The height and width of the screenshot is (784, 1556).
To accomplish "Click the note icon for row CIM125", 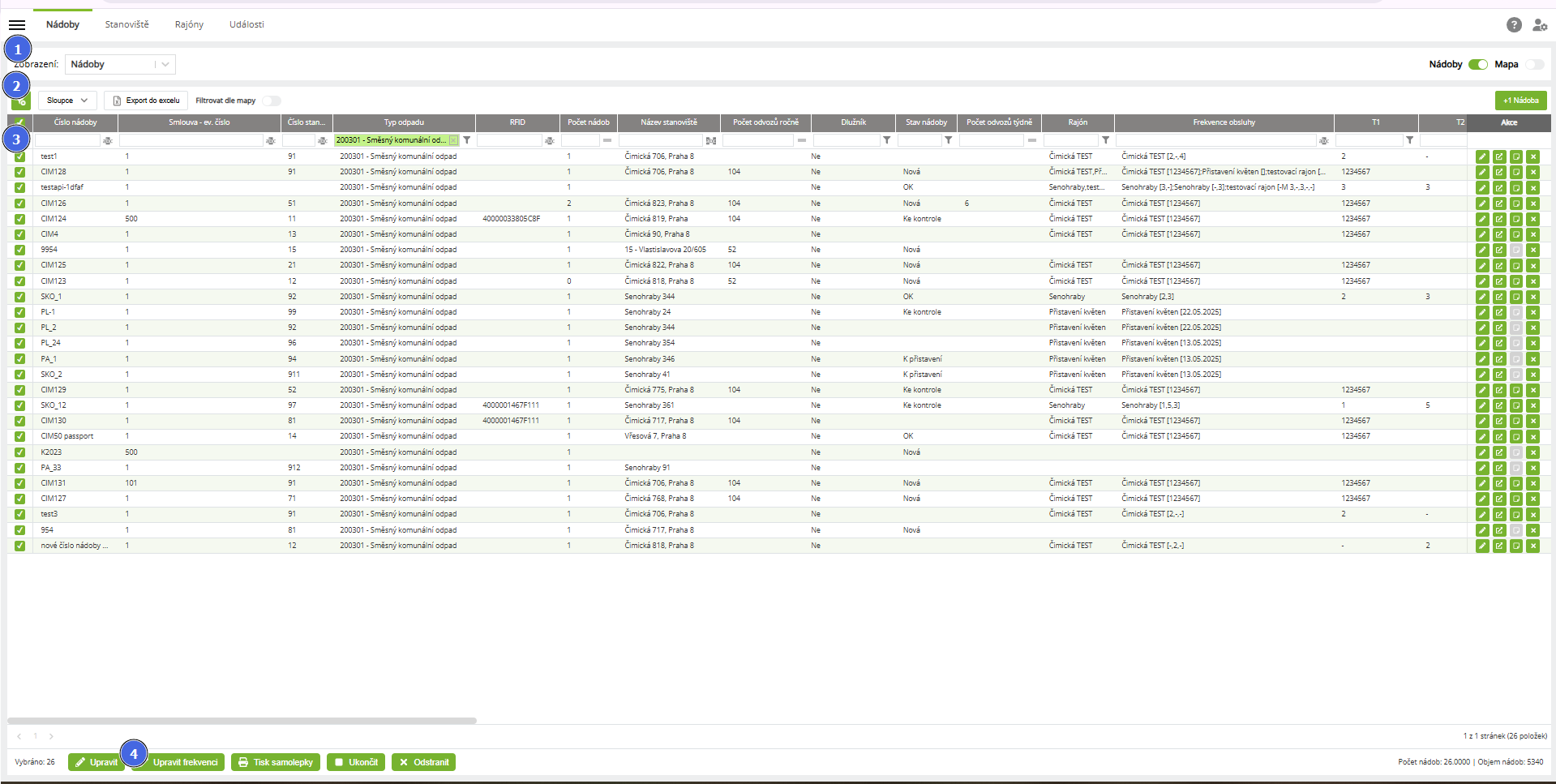I will [1516, 265].
